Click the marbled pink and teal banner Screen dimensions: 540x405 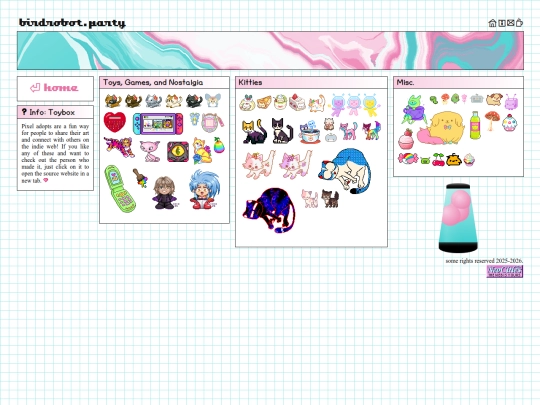270,51
